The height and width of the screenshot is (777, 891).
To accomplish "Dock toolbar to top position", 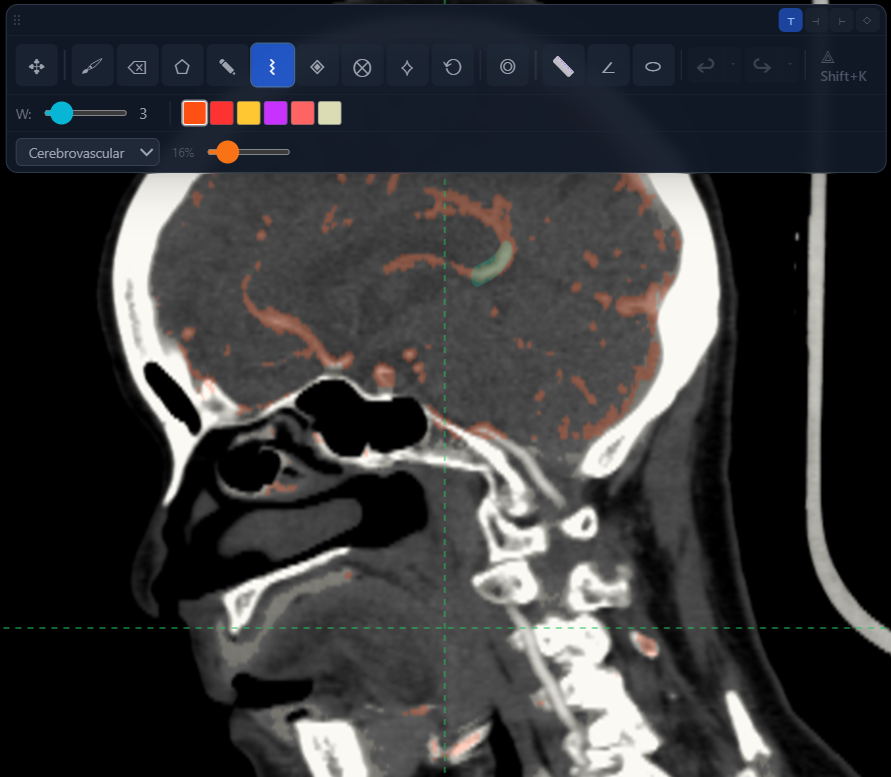I will 790,20.
